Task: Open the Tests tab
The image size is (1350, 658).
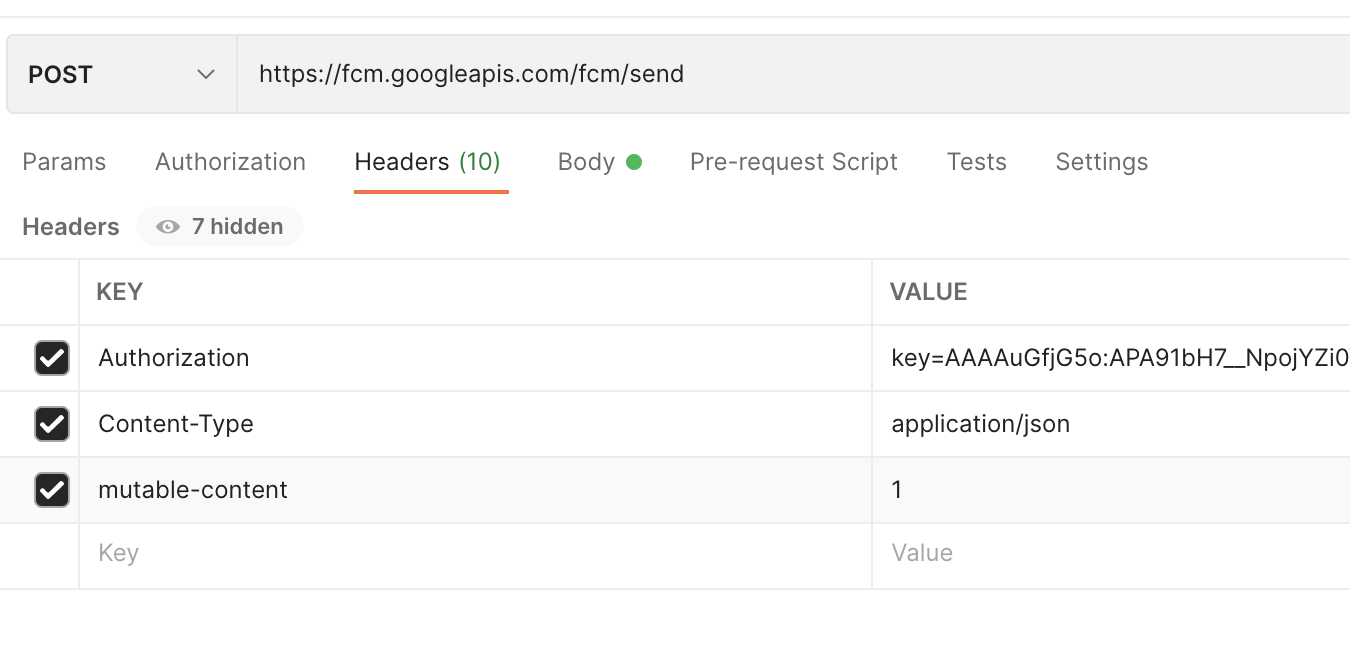Action: point(976,162)
